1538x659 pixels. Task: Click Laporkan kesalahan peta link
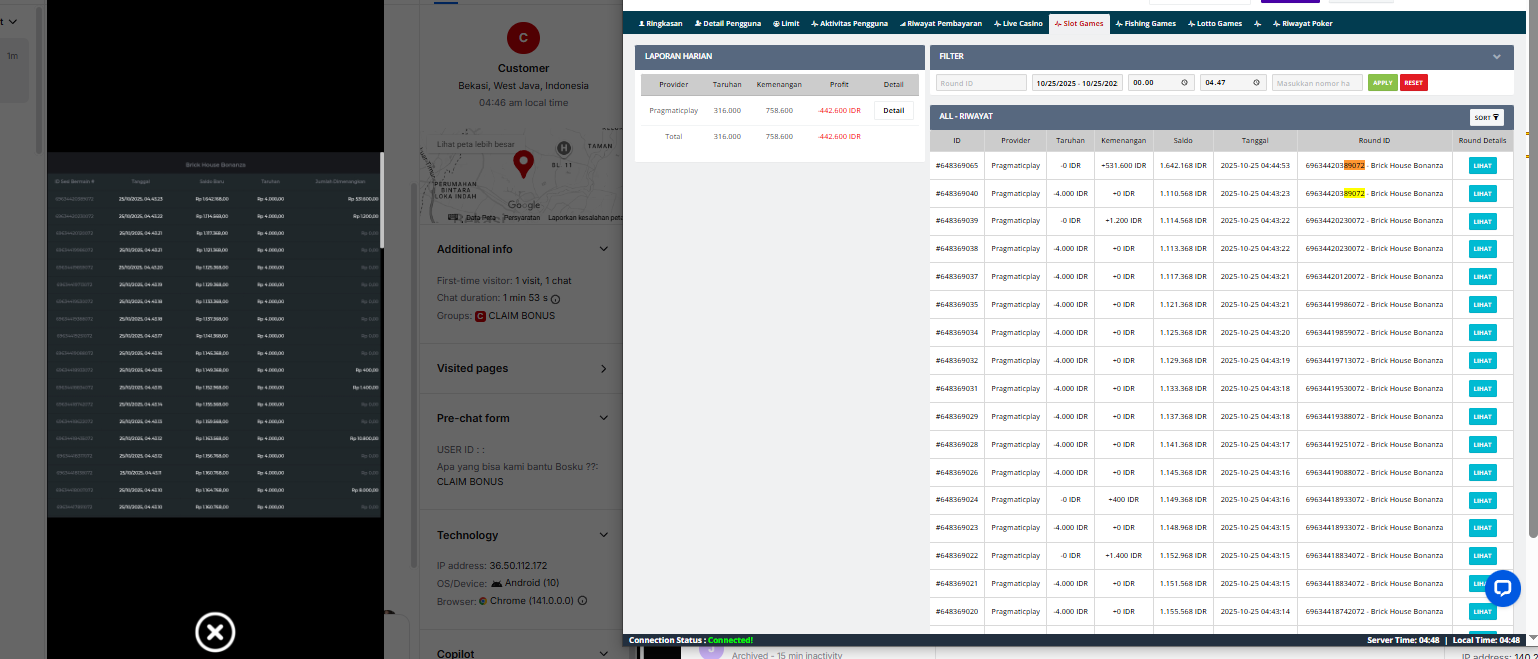pos(585,217)
